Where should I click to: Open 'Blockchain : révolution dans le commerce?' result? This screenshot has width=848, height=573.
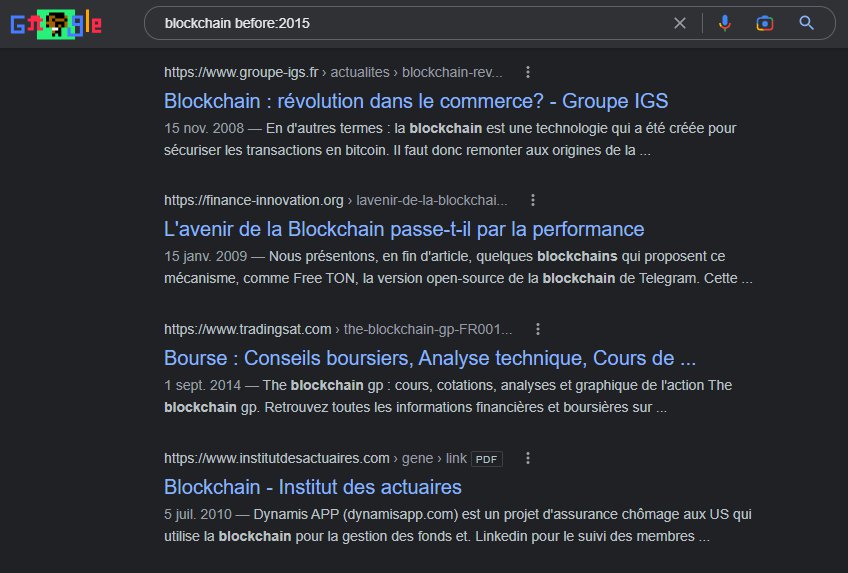pyautogui.click(x=415, y=101)
